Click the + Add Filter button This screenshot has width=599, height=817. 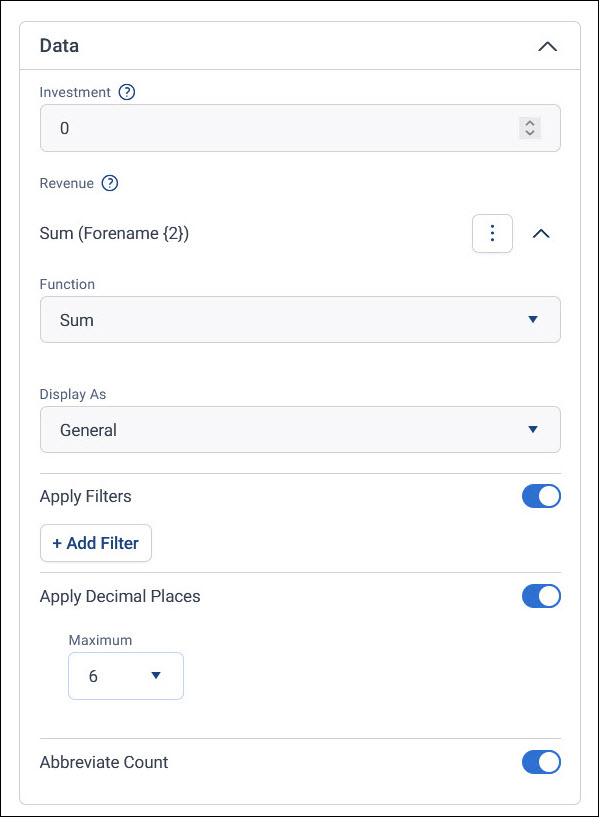tap(96, 543)
